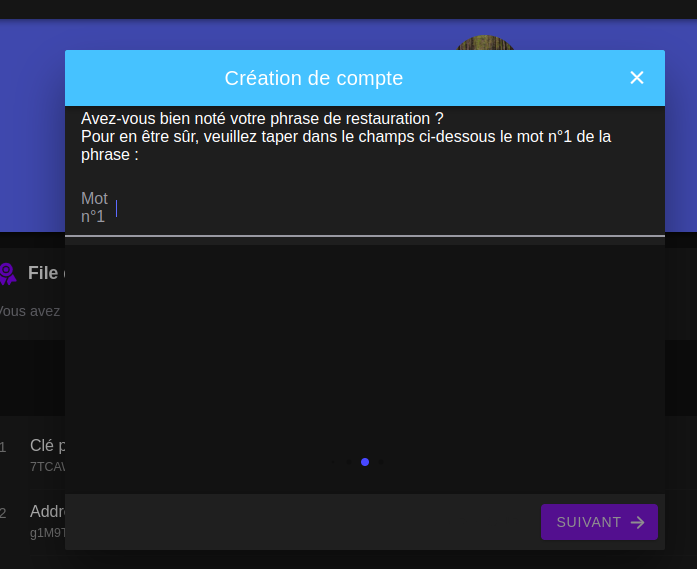Select the 'Addr' list entry
697x569 pixels.
coord(47,512)
